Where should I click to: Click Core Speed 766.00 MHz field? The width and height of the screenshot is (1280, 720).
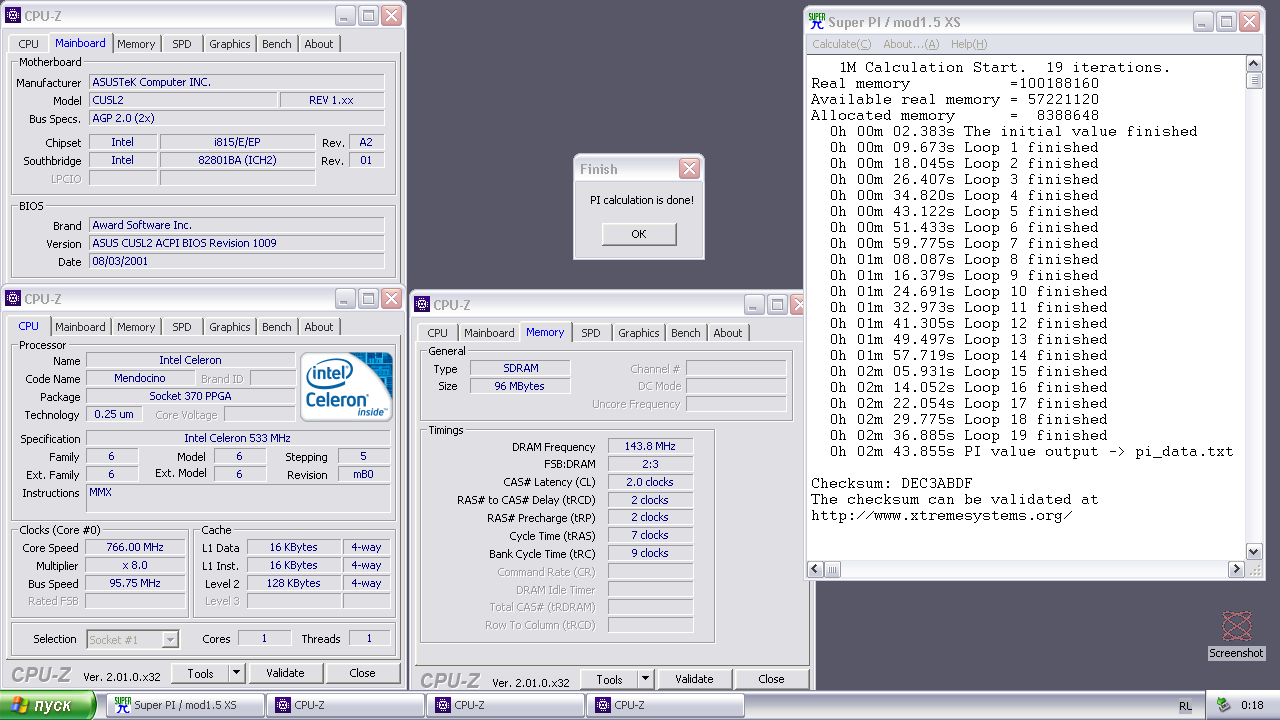point(134,547)
